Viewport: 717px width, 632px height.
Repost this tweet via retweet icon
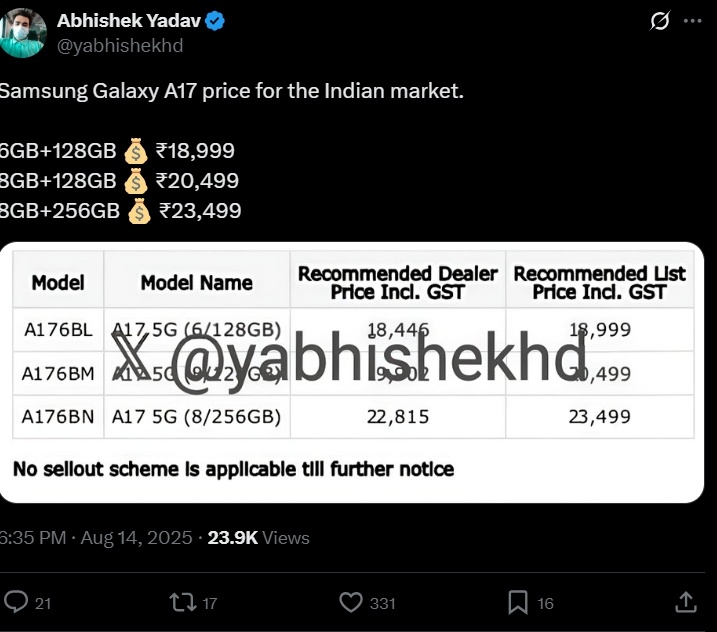coord(183,602)
